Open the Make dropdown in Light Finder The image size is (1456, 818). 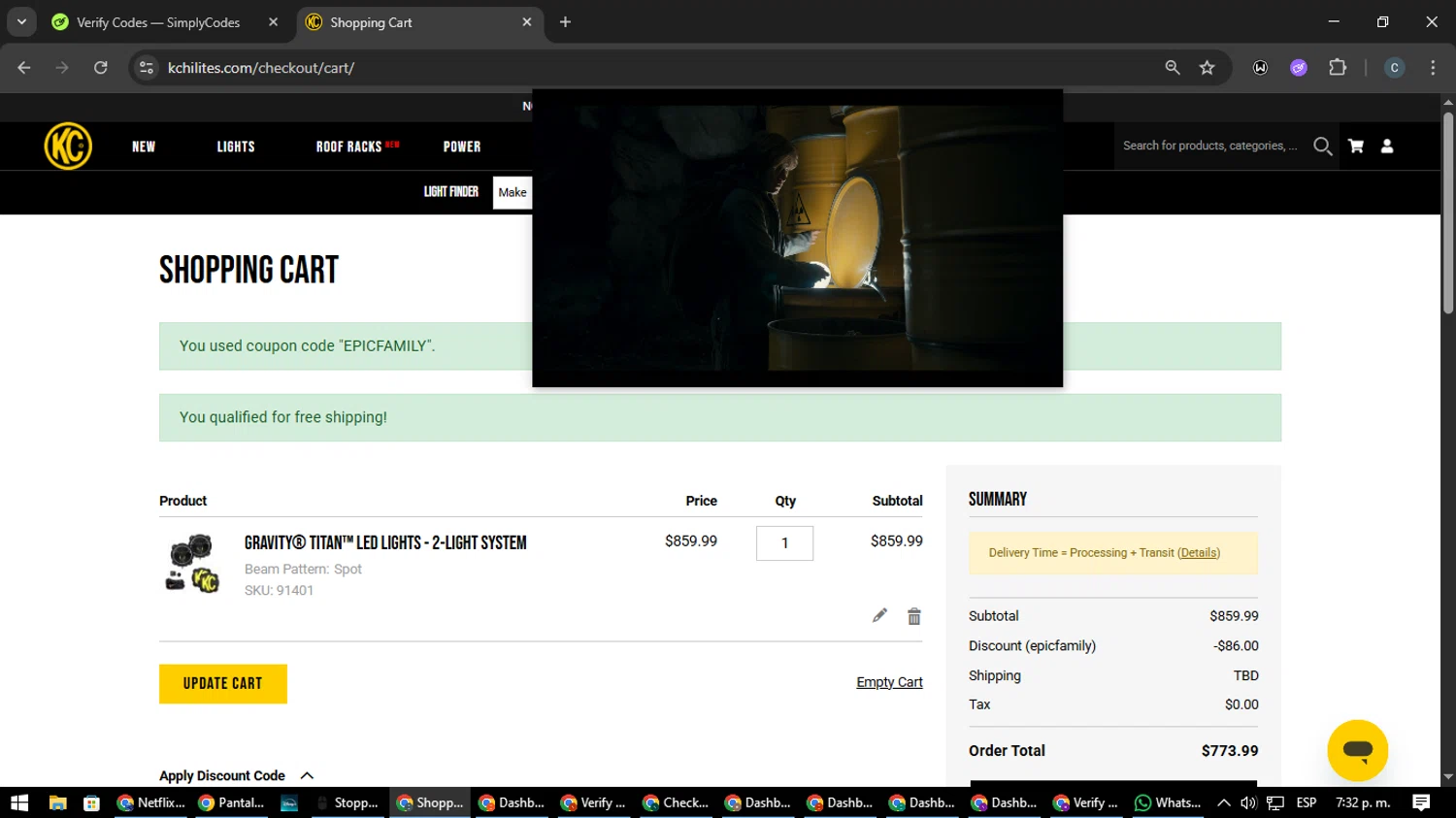[x=513, y=192]
